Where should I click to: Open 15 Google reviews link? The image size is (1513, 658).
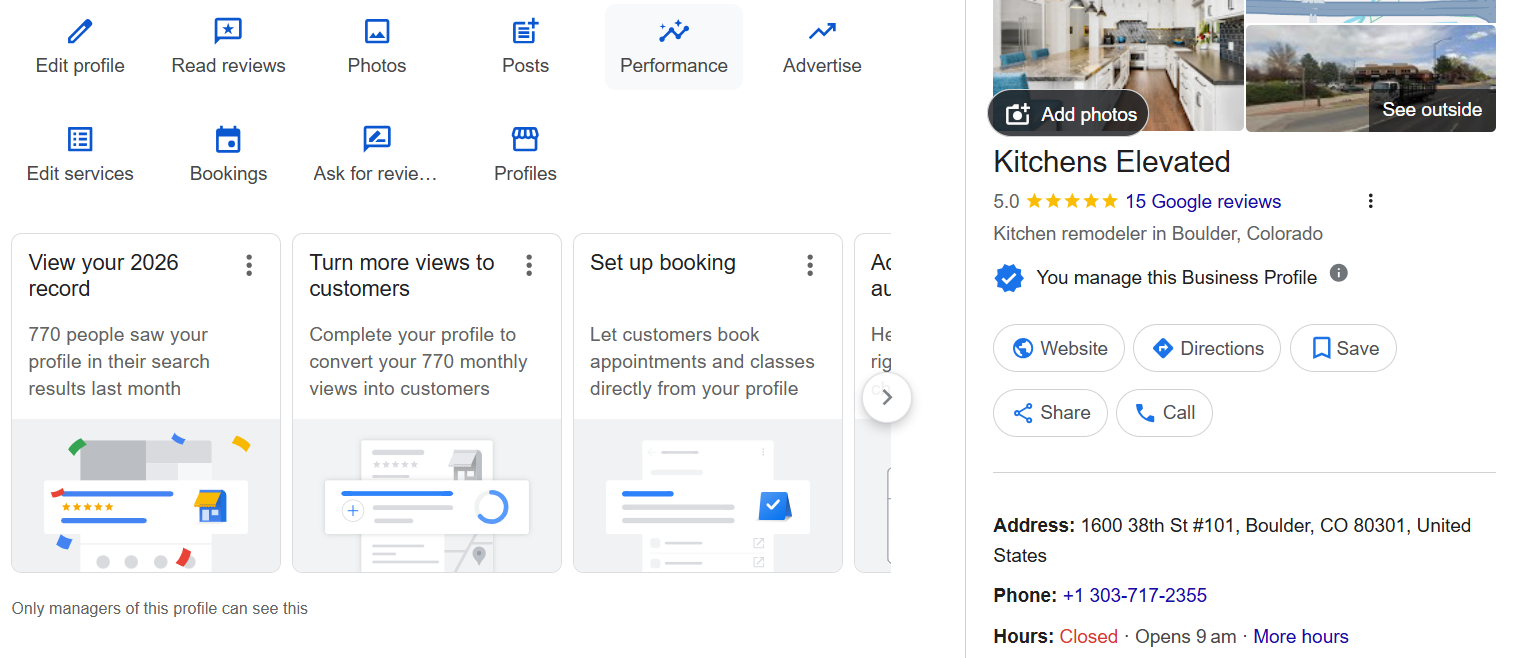click(1203, 201)
